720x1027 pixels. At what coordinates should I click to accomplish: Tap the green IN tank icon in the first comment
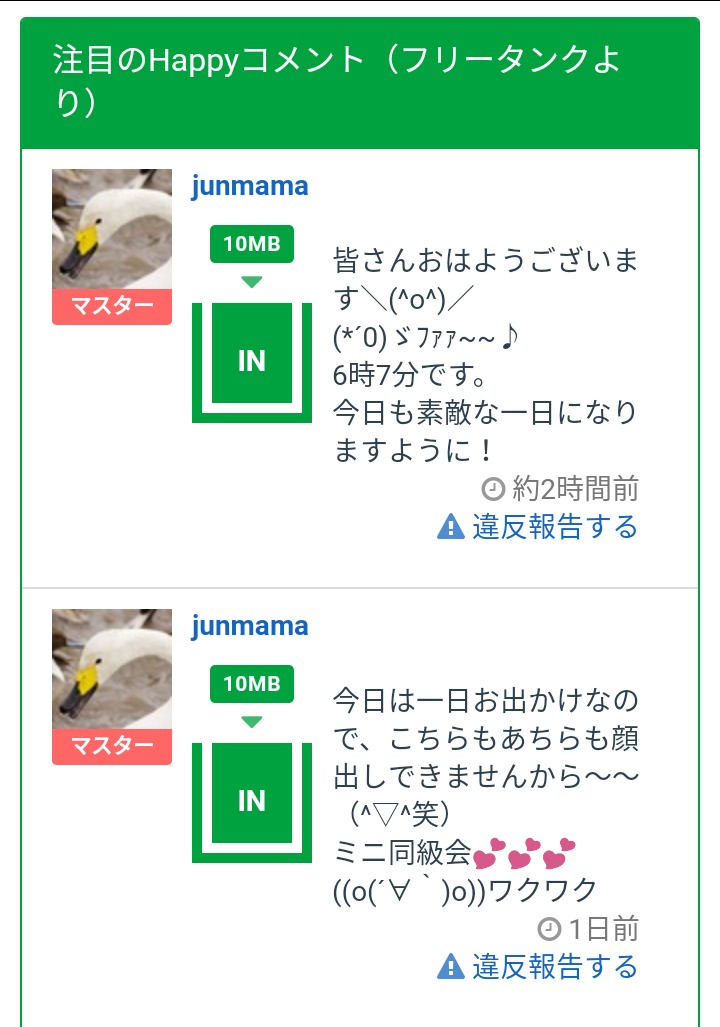tap(252, 361)
